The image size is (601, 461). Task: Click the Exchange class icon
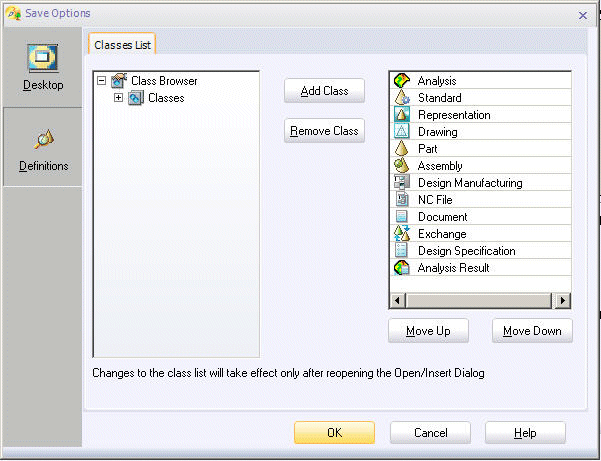(402, 233)
